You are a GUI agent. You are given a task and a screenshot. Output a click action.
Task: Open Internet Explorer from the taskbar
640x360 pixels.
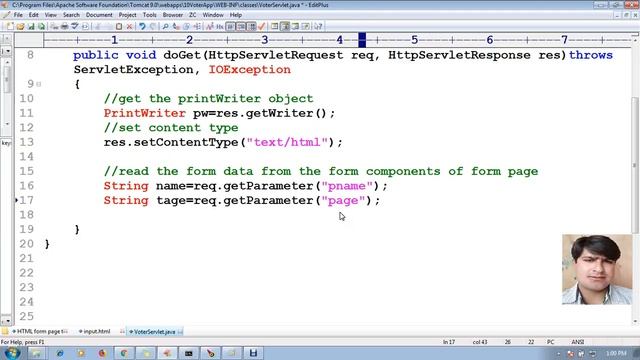(x=60, y=353)
